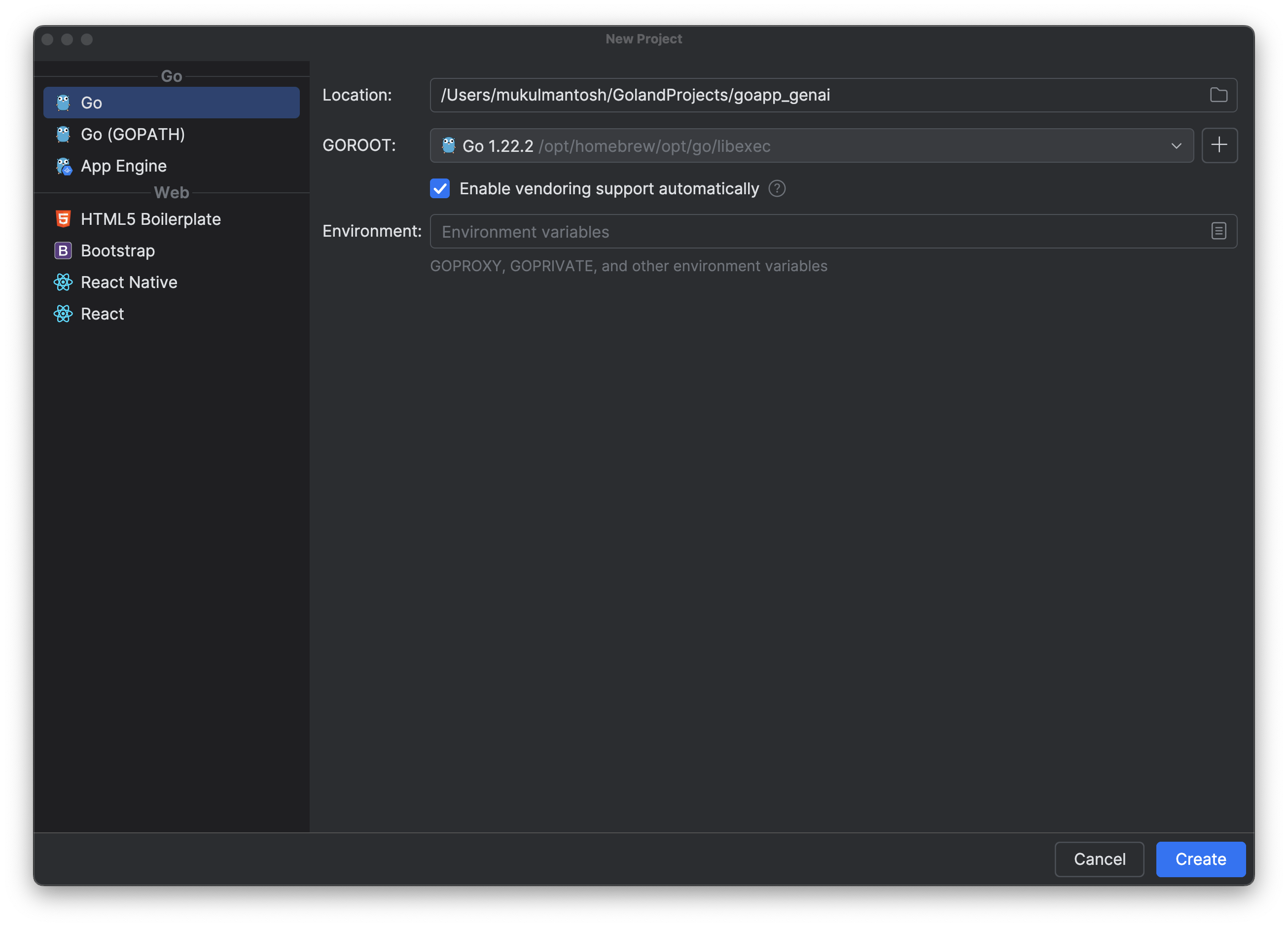Open environment variables list editor icon
This screenshot has height=927, width=1288.
pos(1218,231)
